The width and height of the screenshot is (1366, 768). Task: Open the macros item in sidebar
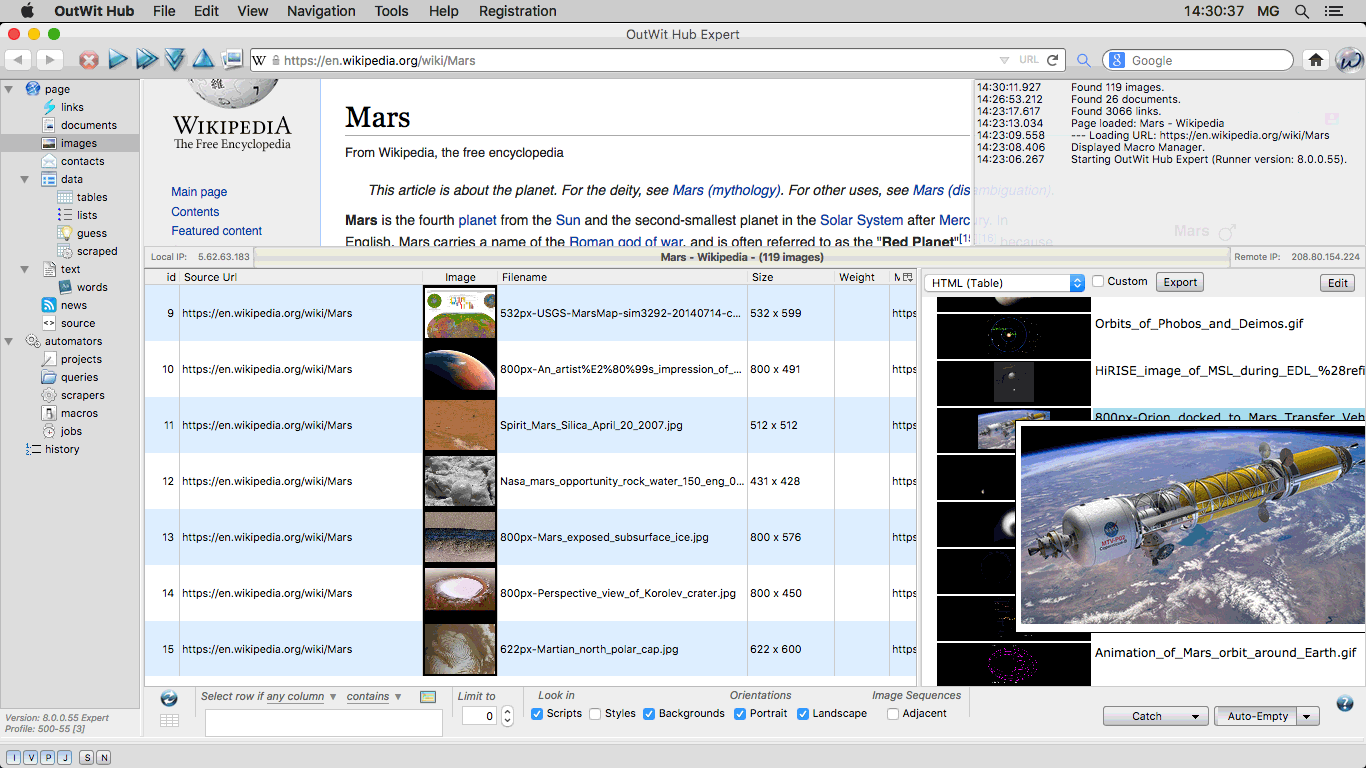coord(78,413)
